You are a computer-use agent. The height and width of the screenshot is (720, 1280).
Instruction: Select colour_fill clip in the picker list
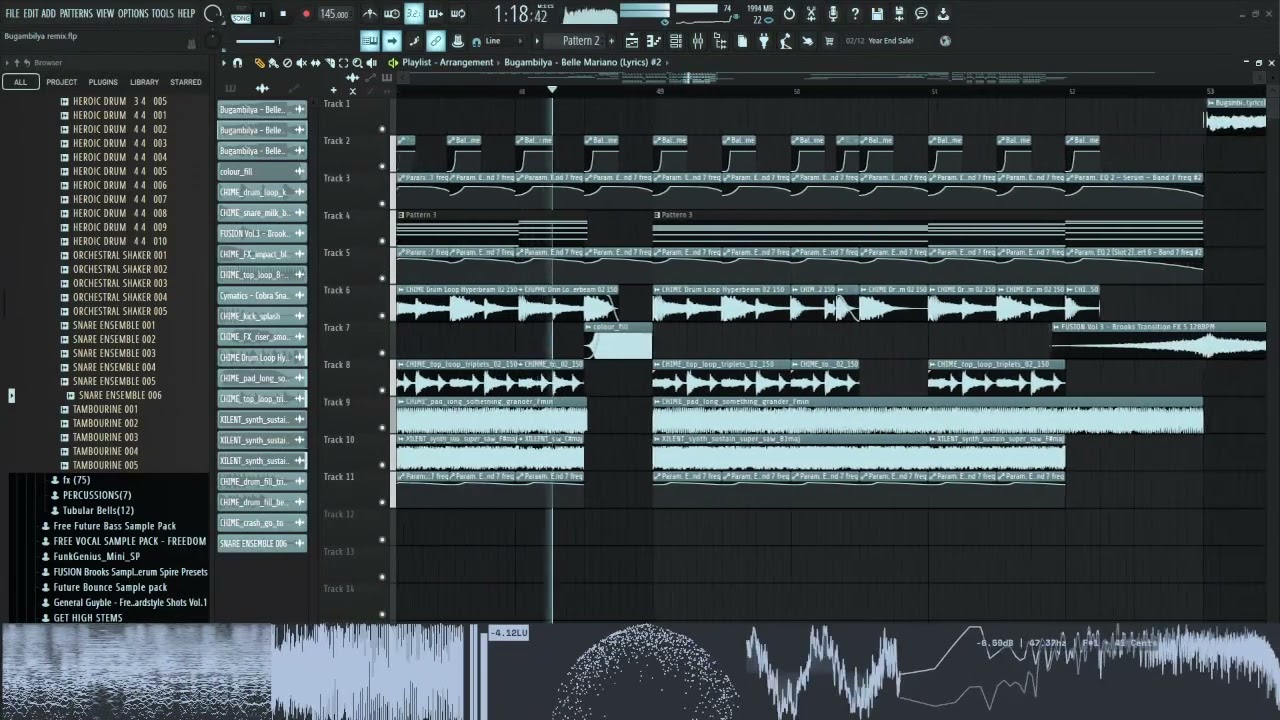262,171
